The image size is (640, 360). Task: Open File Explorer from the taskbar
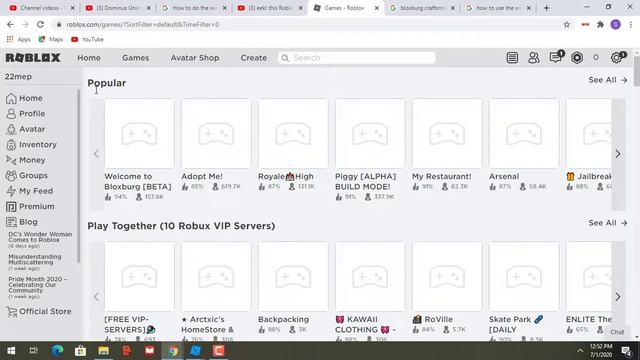[x=103, y=351]
